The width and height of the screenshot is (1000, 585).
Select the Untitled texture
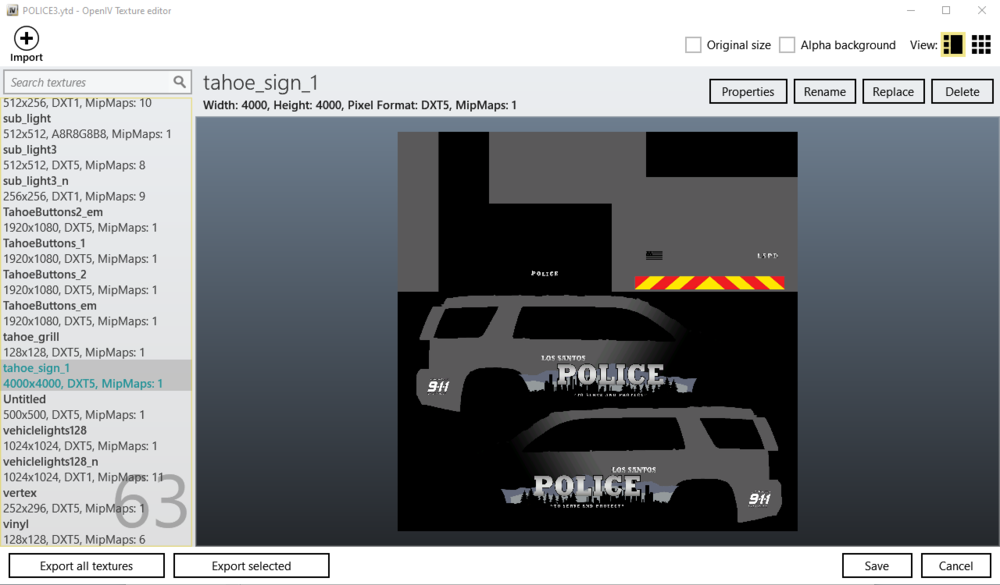[96, 407]
